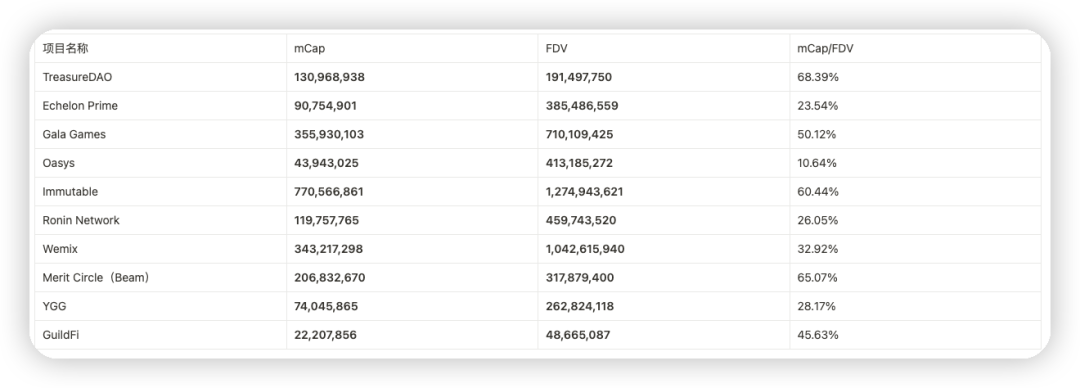This screenshot has height=388, width=1080.
Task: Click Echelon Prime's ratio 23.54%
Action: pos(818,106)
